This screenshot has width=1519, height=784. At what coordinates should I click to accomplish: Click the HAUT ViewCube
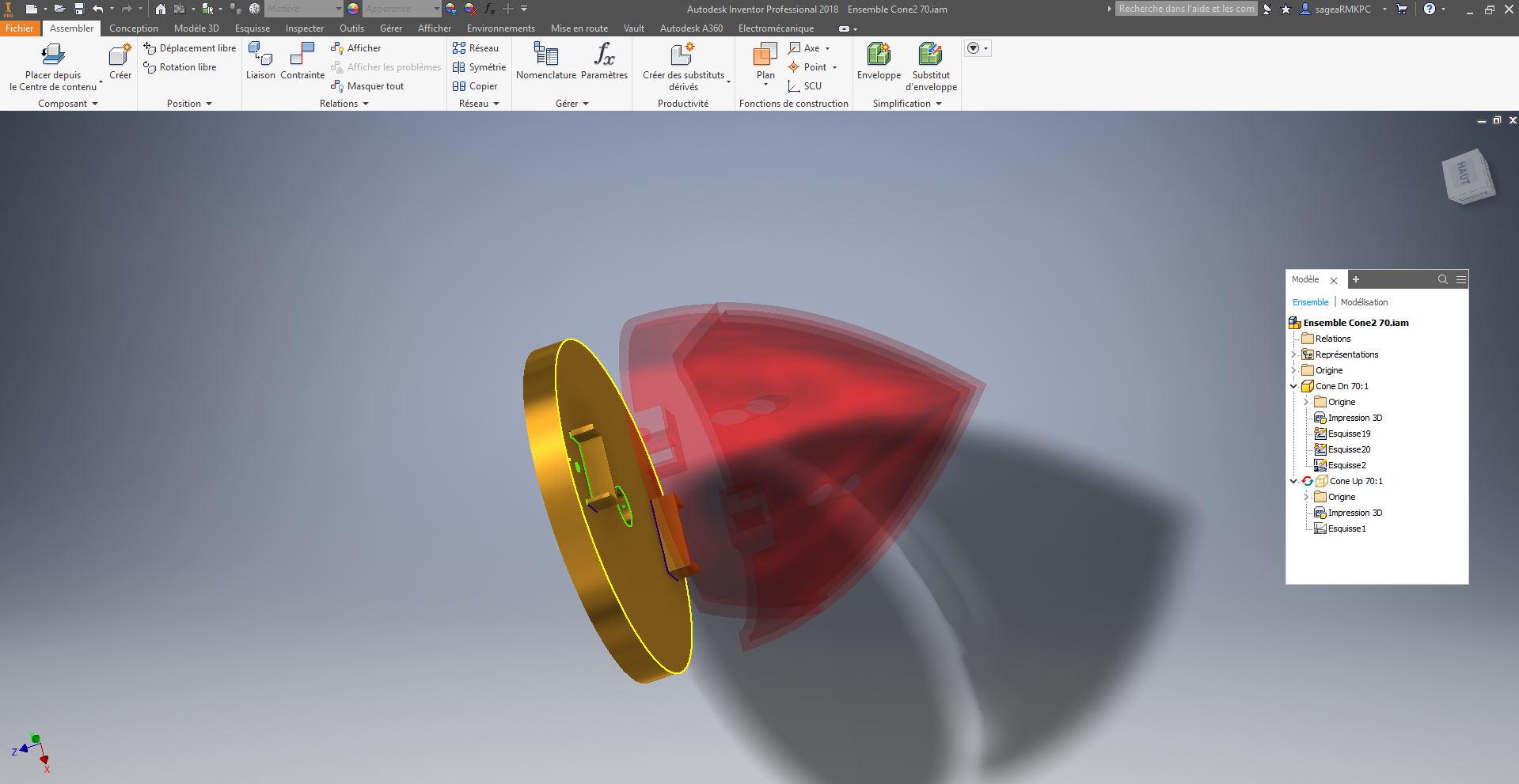[1468, 176]
